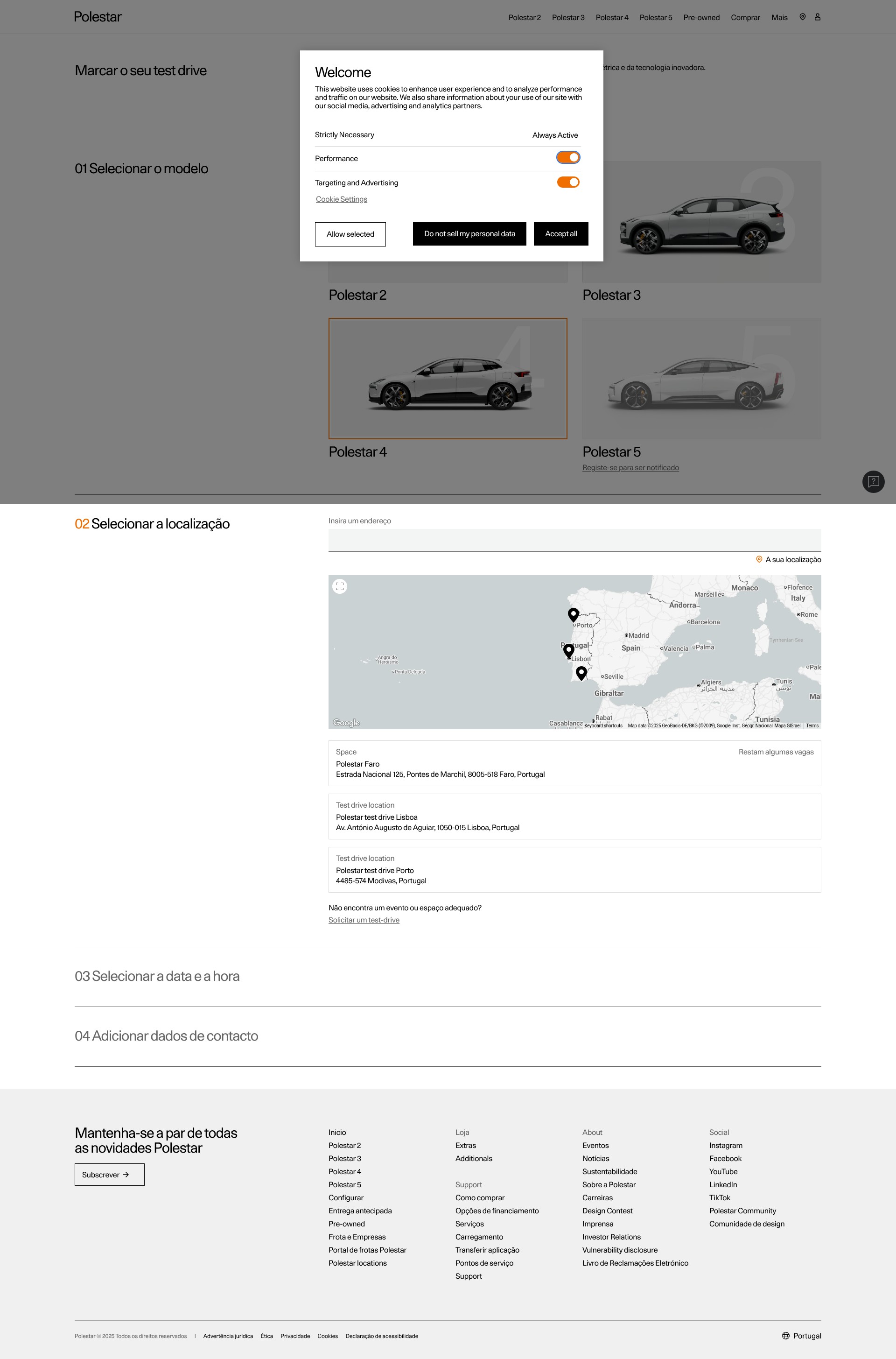Open Polestar 5 menu in header

click(x=656, y=18)
